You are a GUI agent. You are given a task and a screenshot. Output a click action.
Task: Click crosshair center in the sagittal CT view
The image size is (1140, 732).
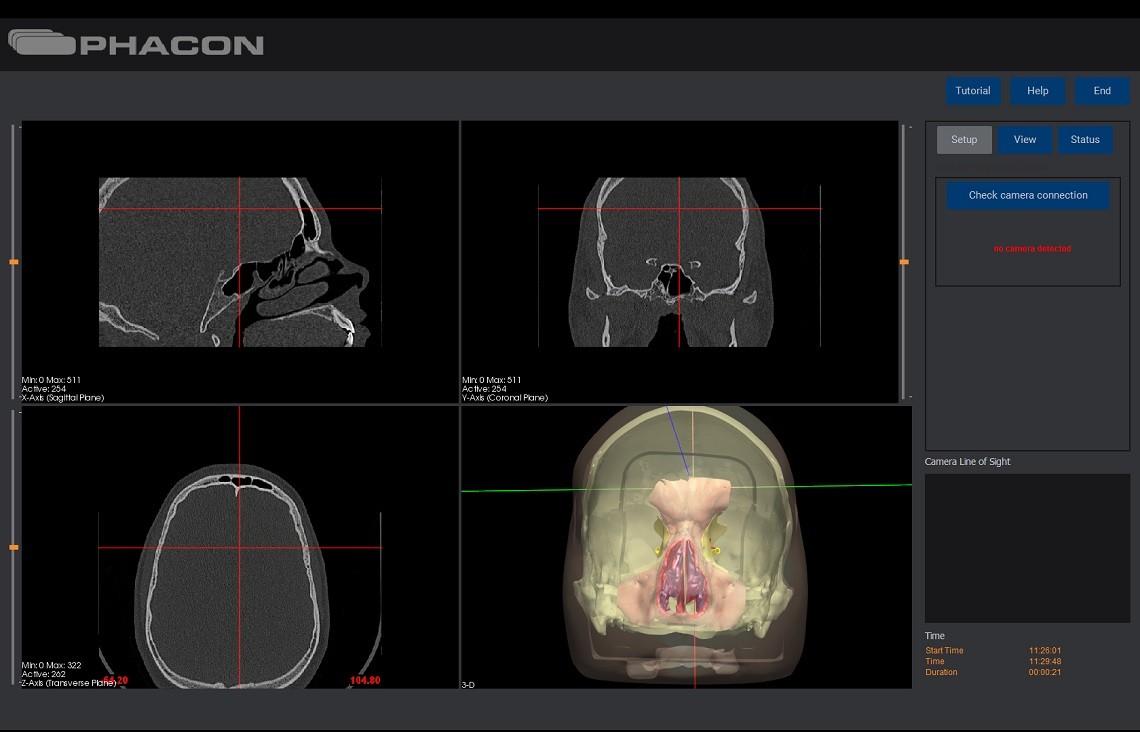coord(239,209)
